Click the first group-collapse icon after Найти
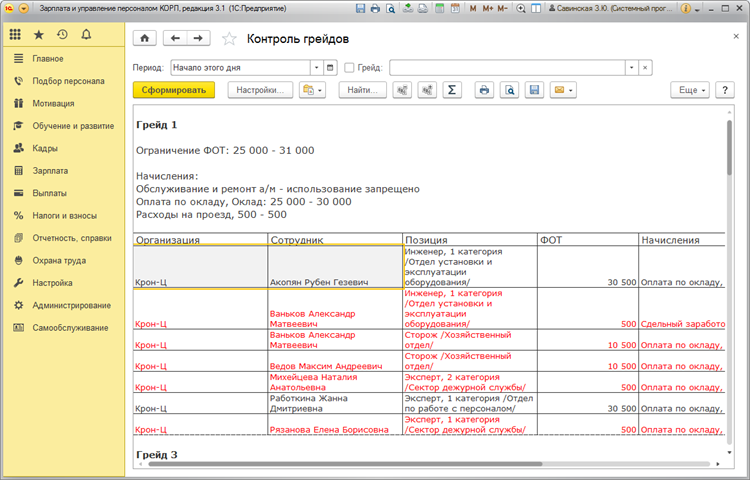 pyautogui.click(x=402, y=90)
